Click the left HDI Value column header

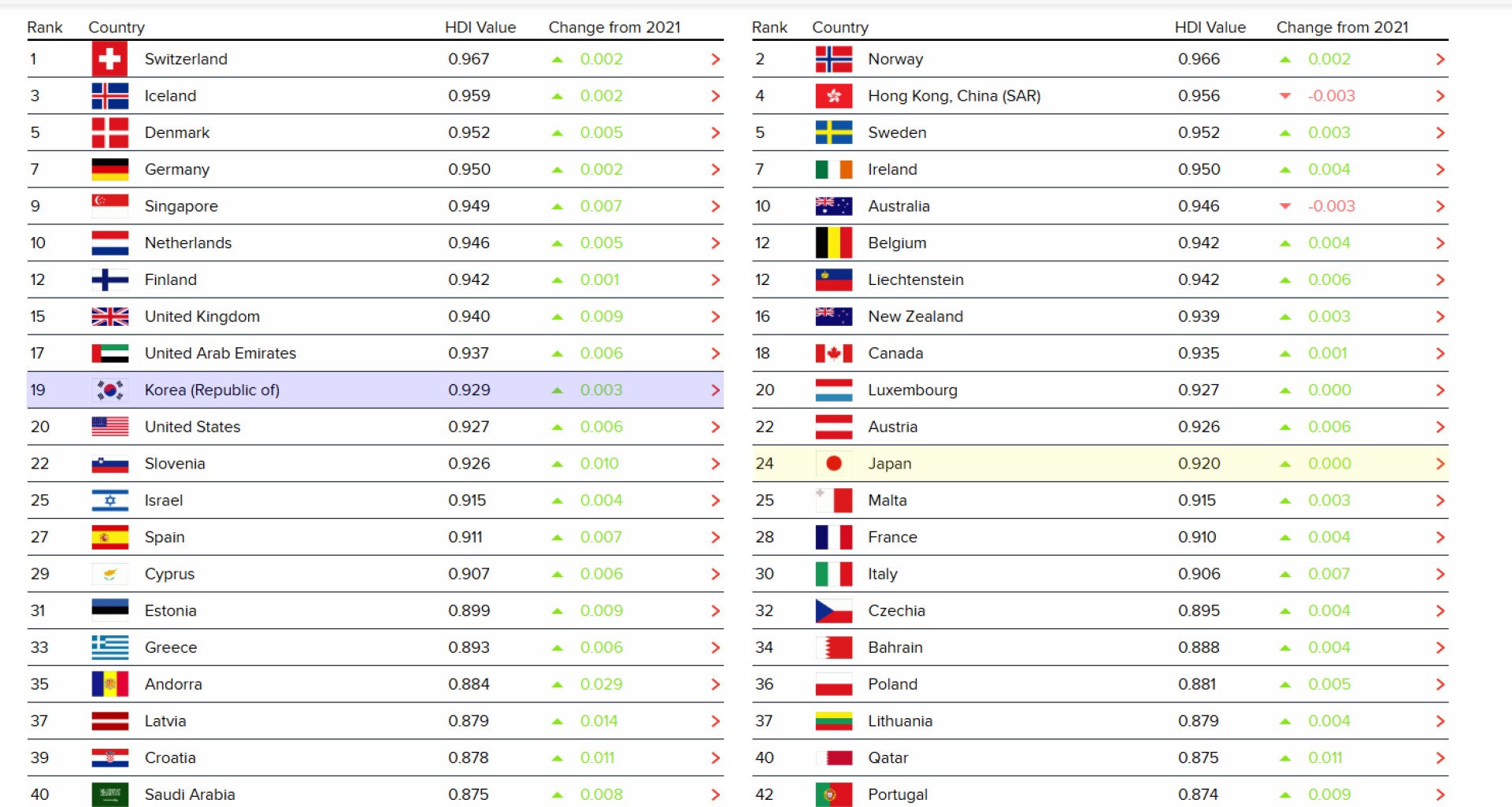point(480,28)
